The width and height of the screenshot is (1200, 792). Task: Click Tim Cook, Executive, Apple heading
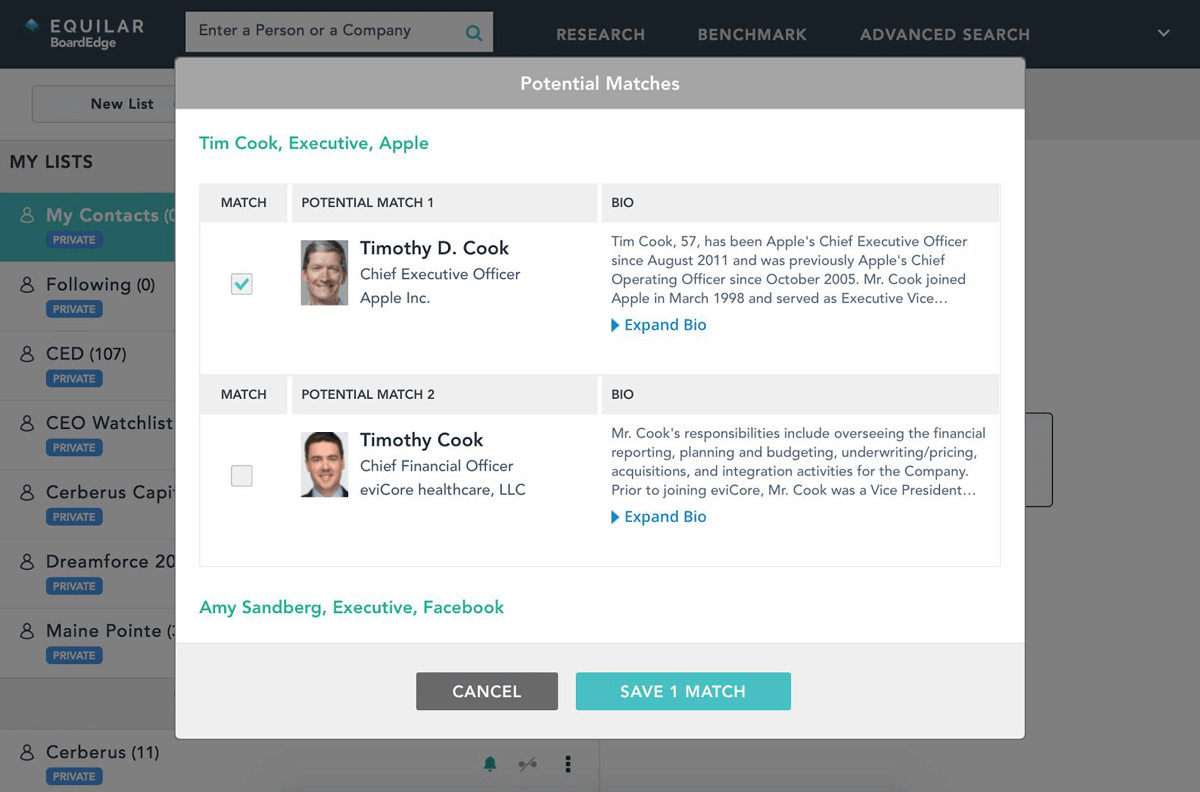coord(314,143)
